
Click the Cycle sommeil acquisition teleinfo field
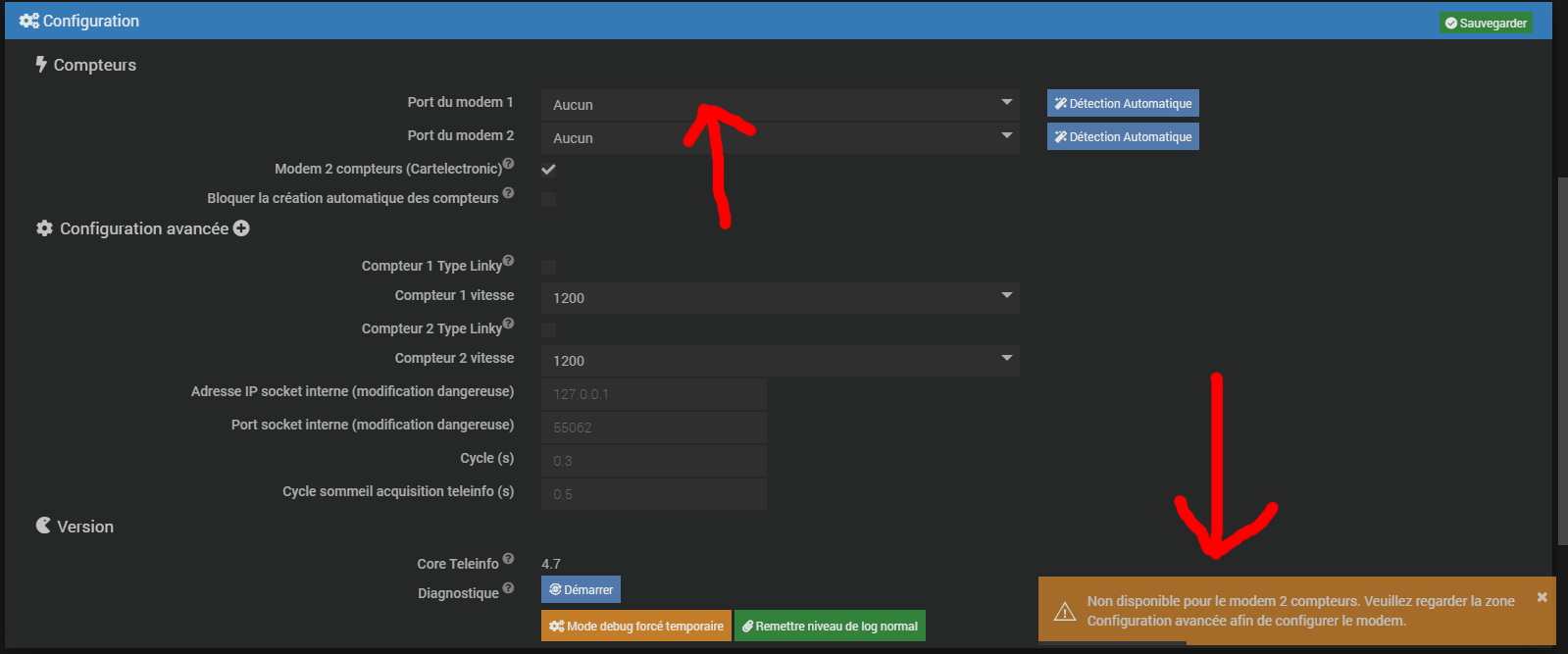pos(654,493)
